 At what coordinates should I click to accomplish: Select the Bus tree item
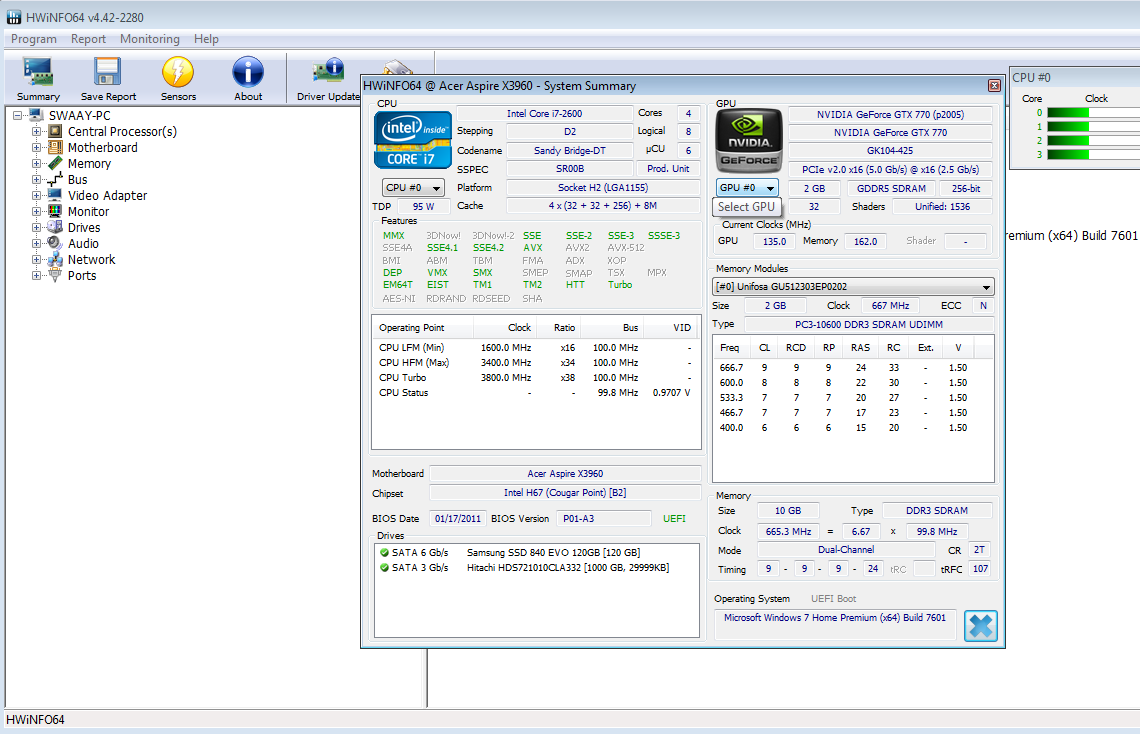(78, 180)
